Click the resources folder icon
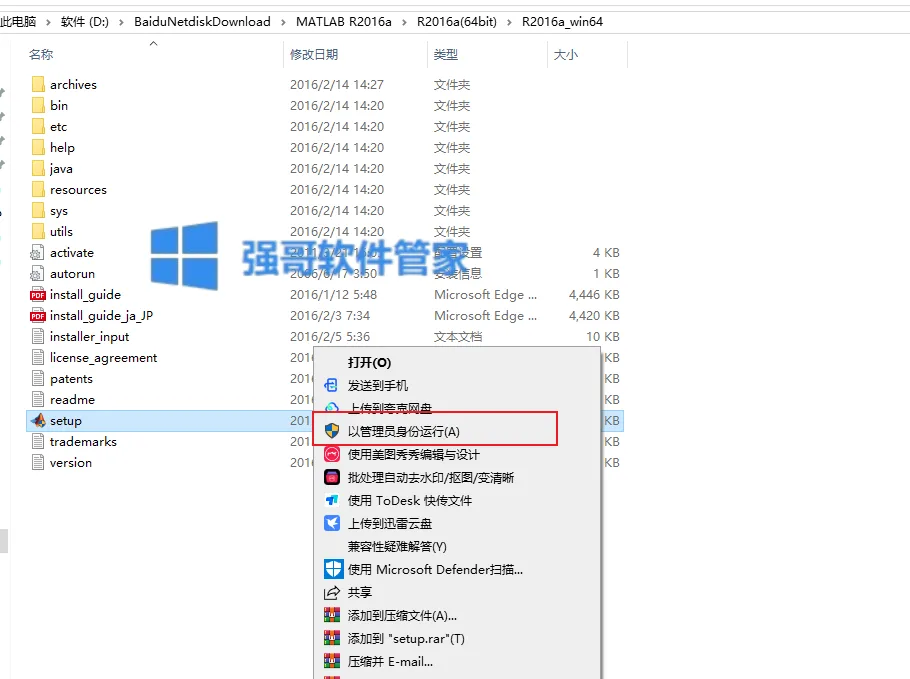 pos(38,190)
